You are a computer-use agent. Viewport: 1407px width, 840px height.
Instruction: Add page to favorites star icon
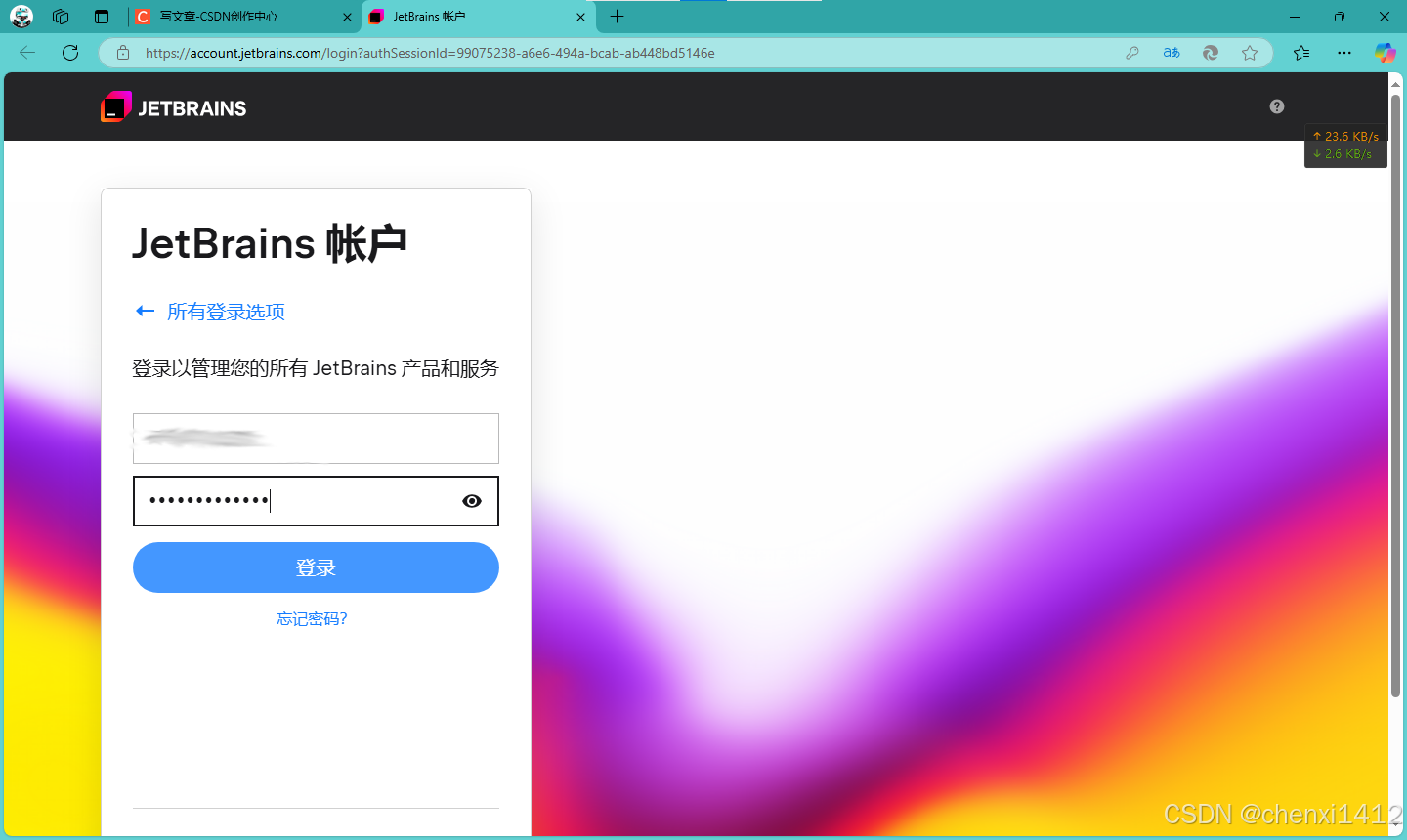pyautogui.click(x=1250, y=53)
